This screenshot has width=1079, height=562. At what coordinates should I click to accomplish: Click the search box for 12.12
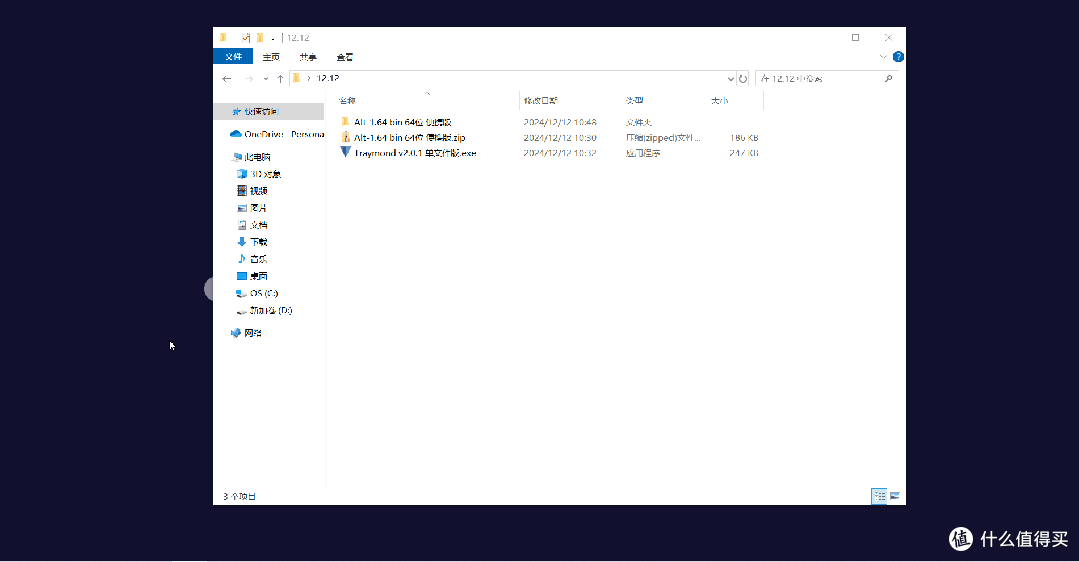click(x=826, y=78)
